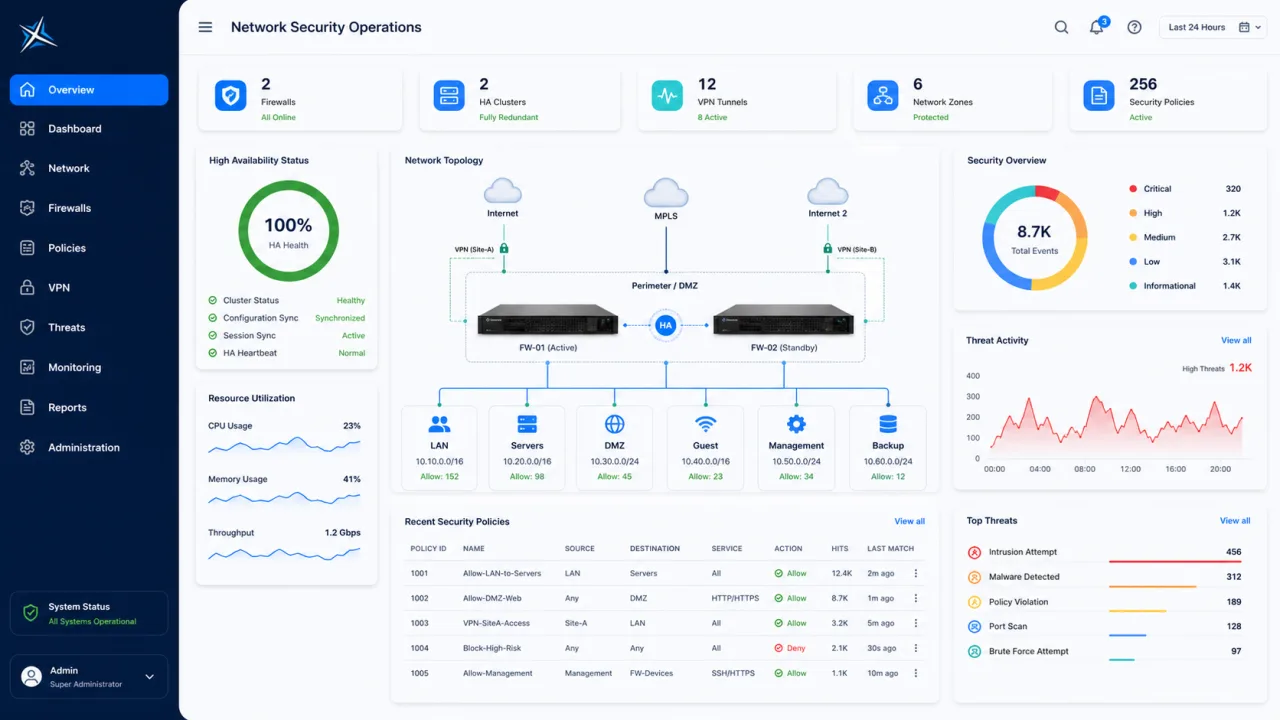Click the Deny action on policy 1004
The width and height of the screenshot is (1280, 720).
pyautogui.click(x=790, y=648)
